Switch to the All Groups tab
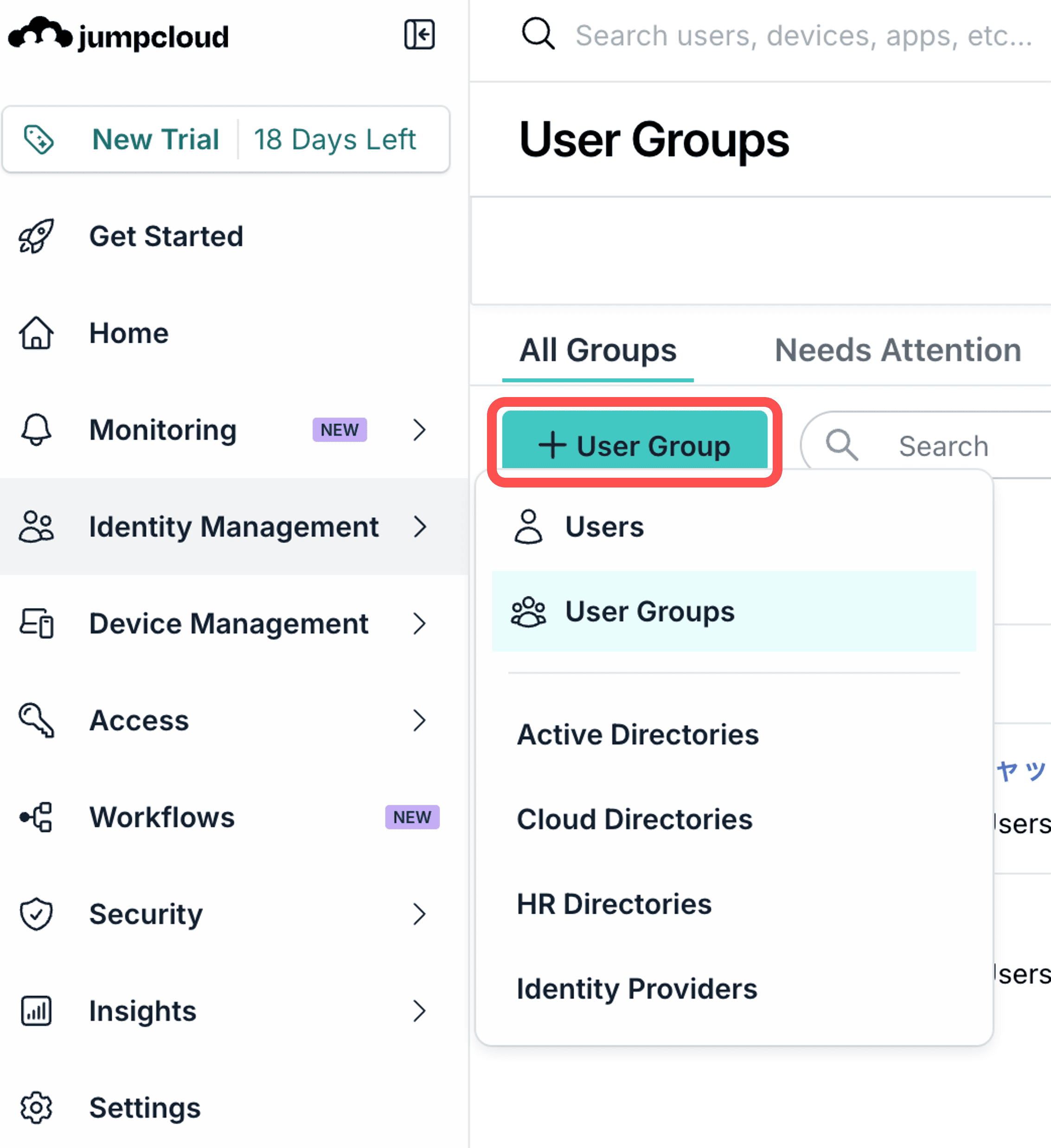Image resolution: width=1051 pixels, height=1148 pixels. 598,350
